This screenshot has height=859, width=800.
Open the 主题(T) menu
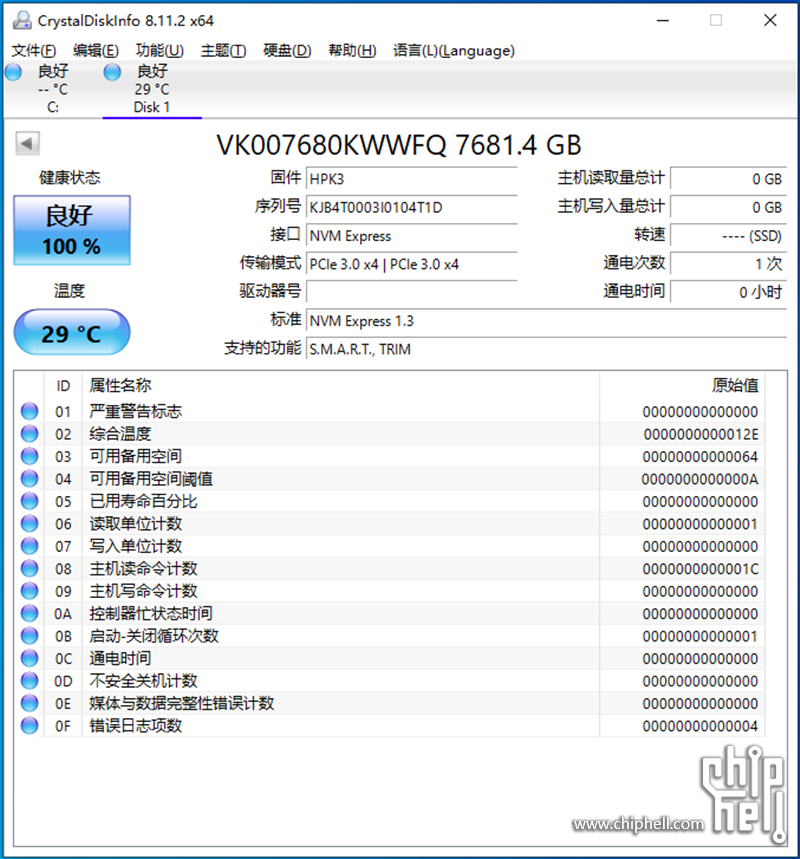click(x=224, y=50)
